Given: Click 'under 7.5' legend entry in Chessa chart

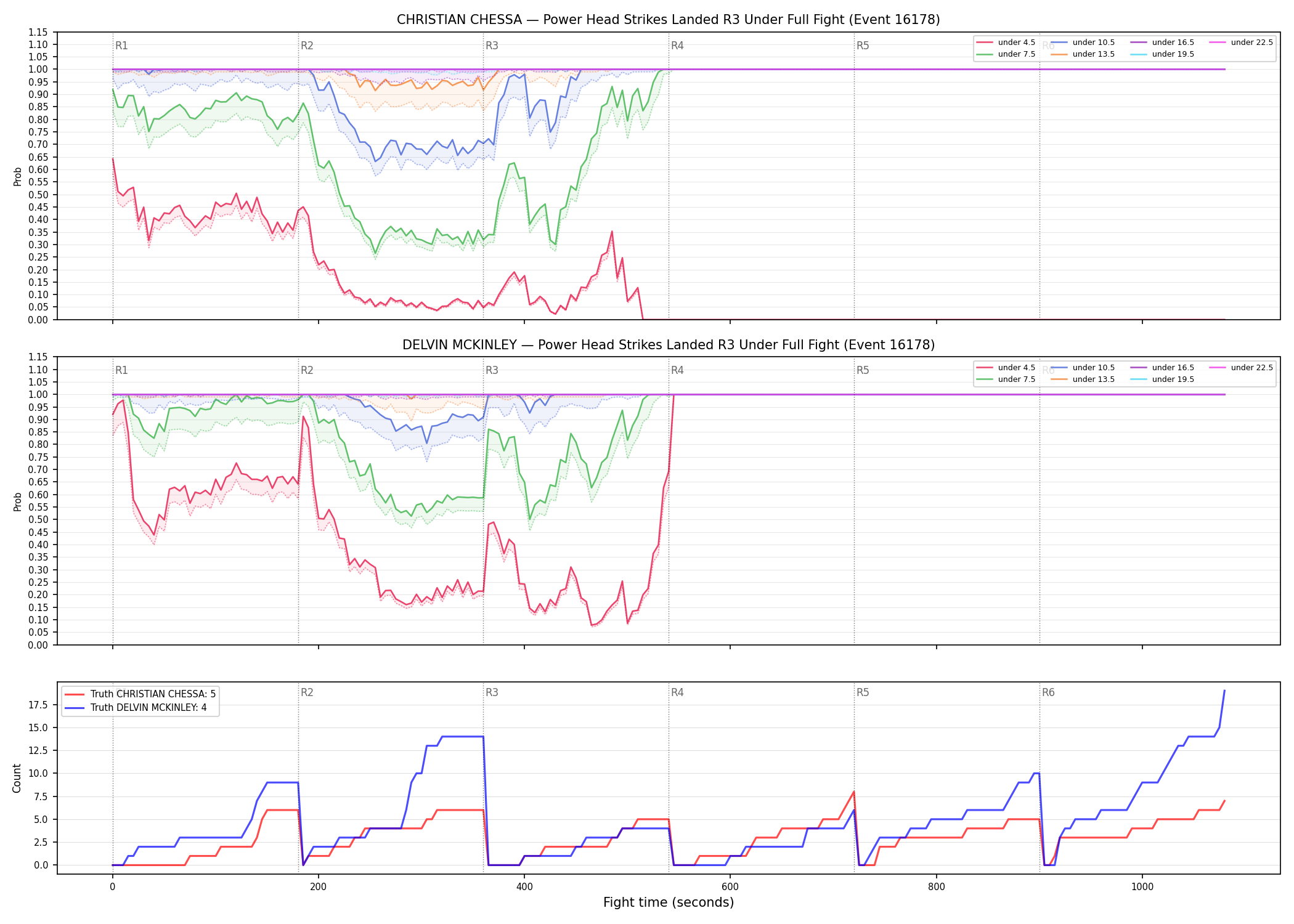Looking at the screenshot, I should (1006, 54).
